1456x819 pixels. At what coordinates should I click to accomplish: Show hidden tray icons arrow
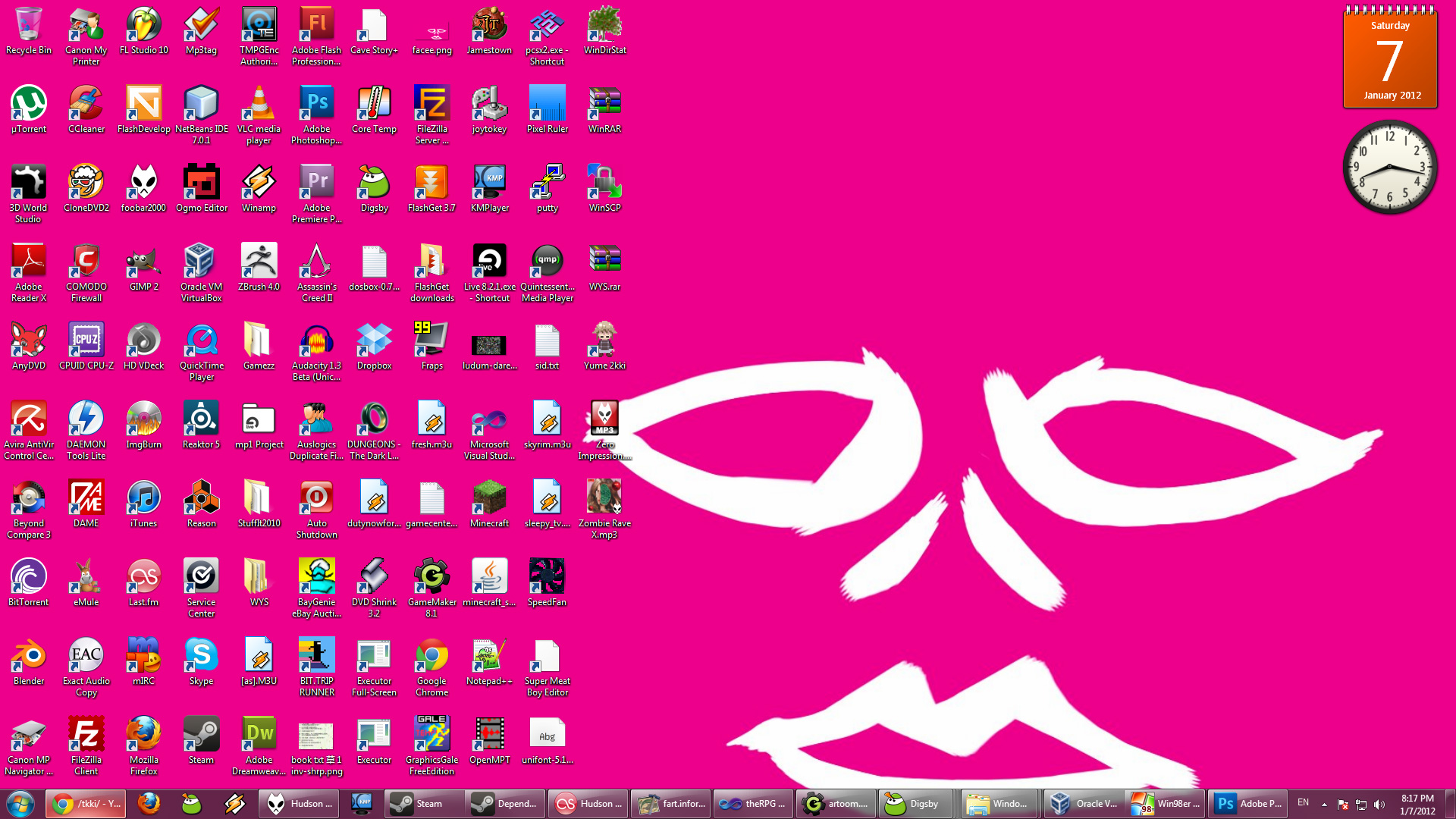[1324, 805]
